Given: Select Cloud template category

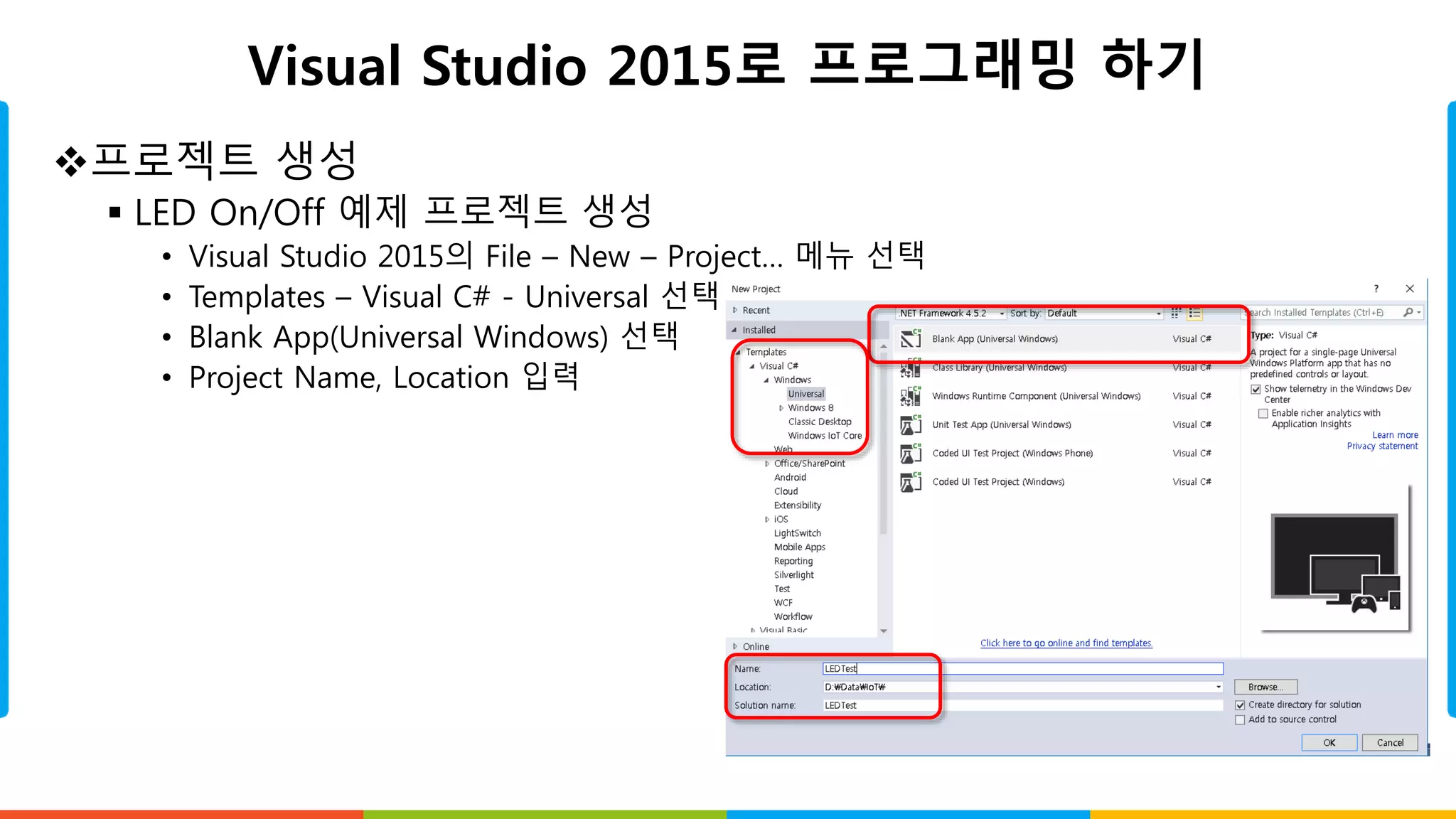Looking at the screenshot, I should pos(786,491).
